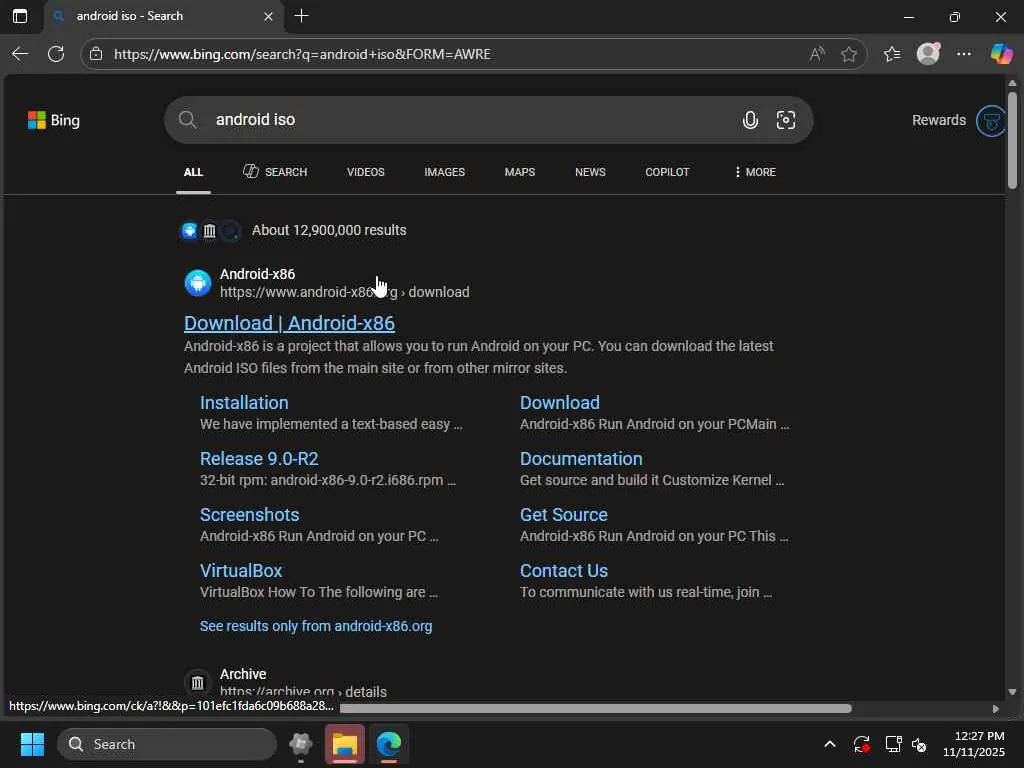Click the Android-x86 site favicon
Viewport: 1024px width, 768px height.
click(x=198, y=283)
